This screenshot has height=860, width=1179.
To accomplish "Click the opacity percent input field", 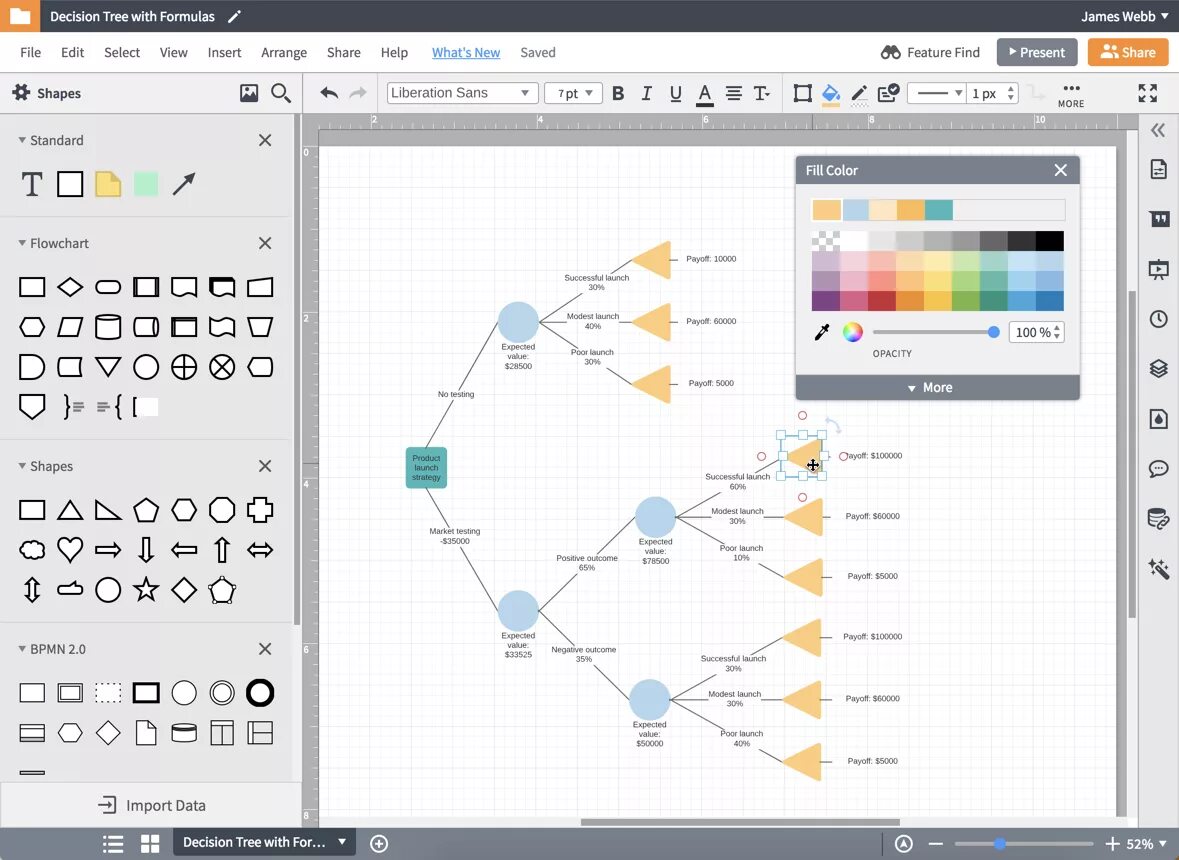I will tap(1037, 332).
